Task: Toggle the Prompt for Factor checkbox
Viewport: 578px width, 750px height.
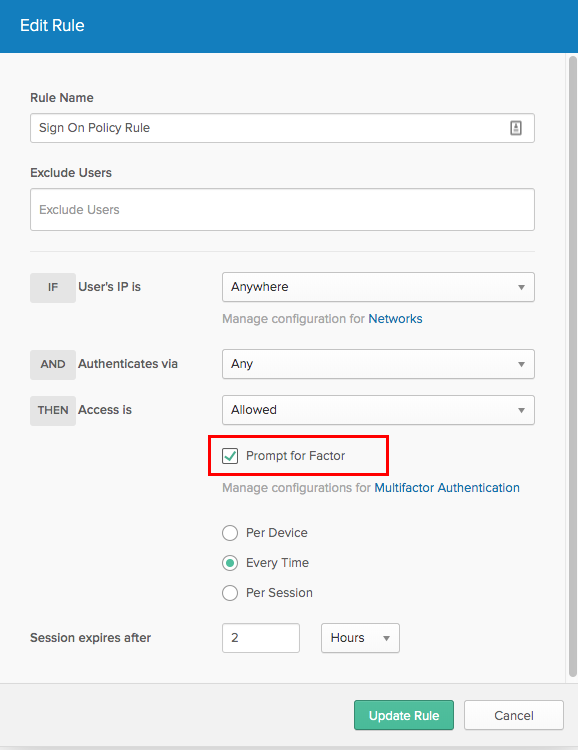Action: 230,456
